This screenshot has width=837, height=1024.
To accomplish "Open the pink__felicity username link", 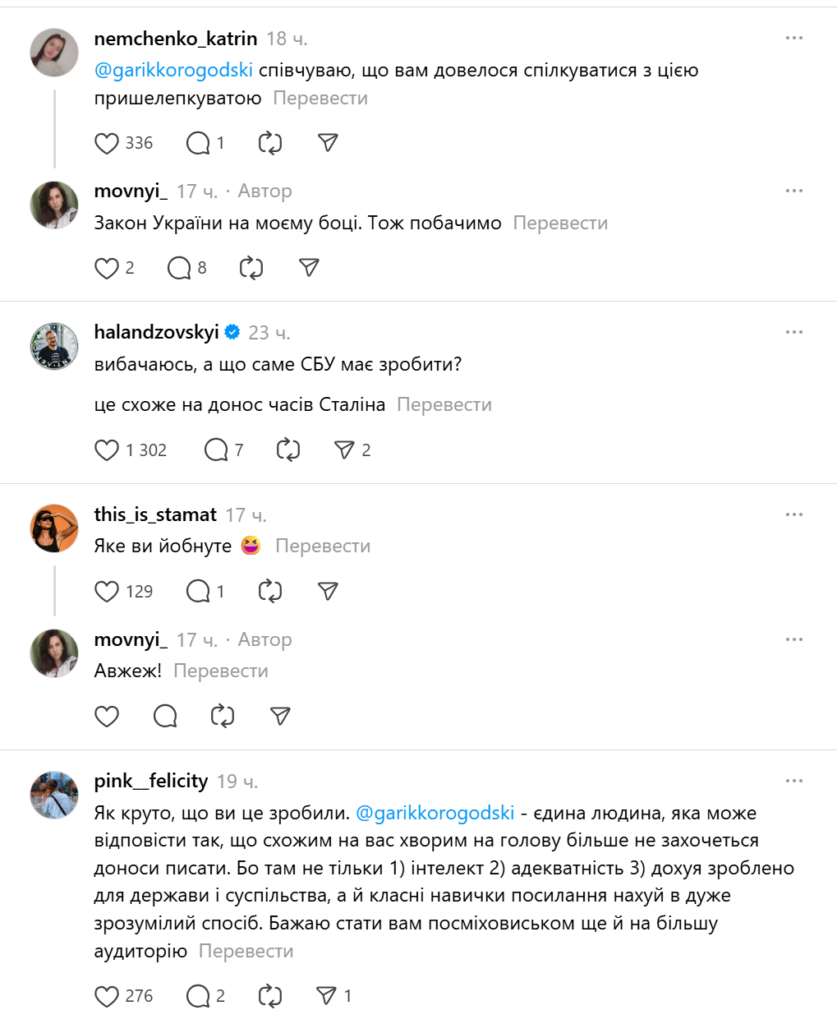I will coord(151,780).
